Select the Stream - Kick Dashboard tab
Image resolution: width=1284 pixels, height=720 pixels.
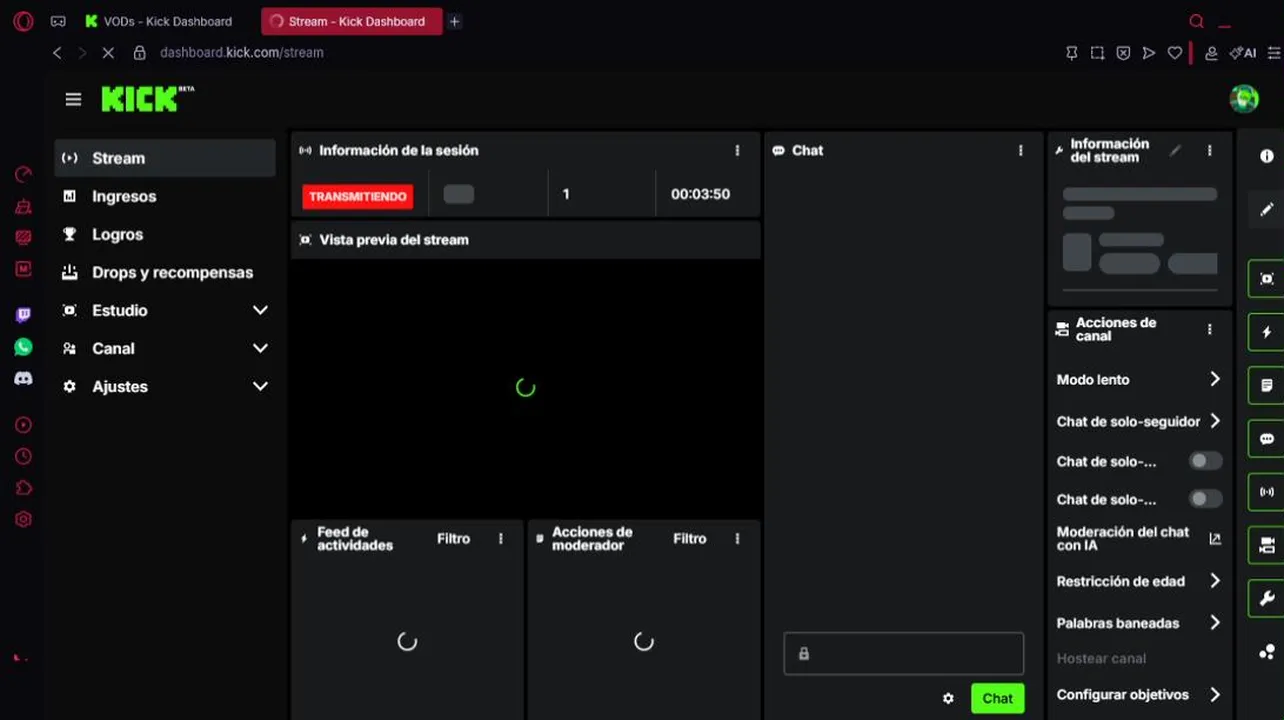point(351,21)
